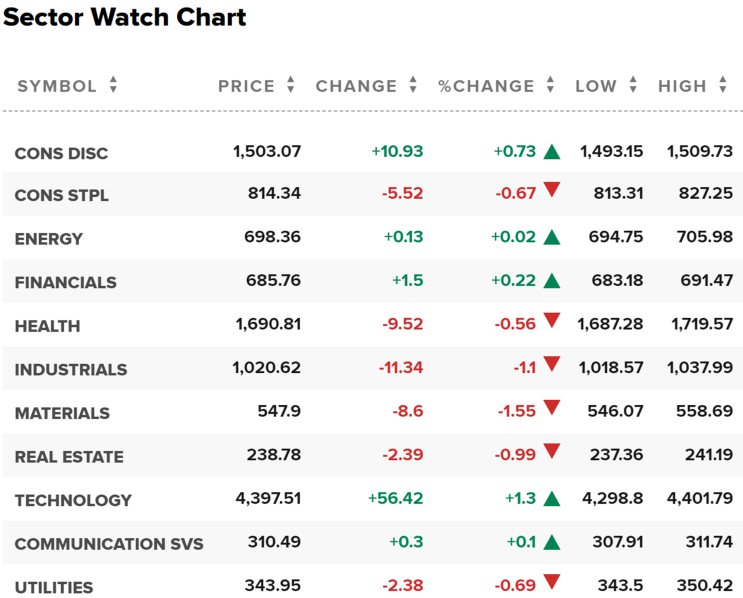Click the SYMBOL column header label
The height and width of the screenshot is (598, 743).
pyautogui.click(x=57, y=86)
